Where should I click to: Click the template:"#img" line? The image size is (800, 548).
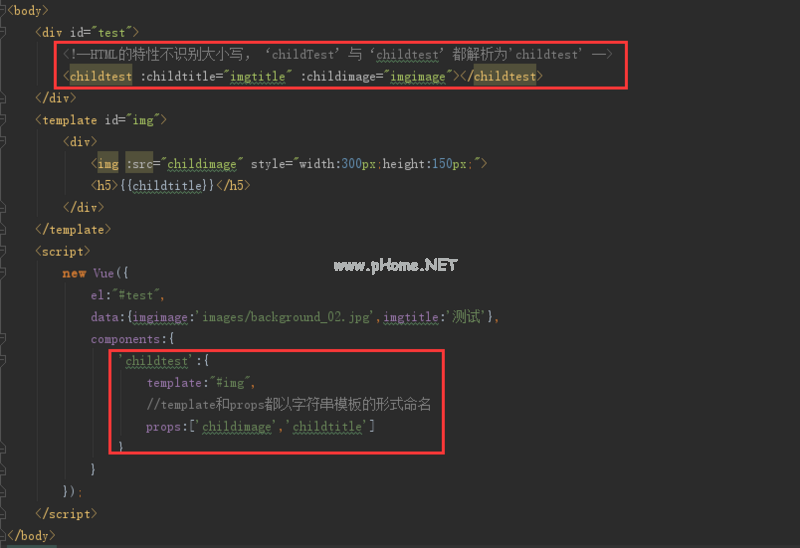[x=201, y=383]
